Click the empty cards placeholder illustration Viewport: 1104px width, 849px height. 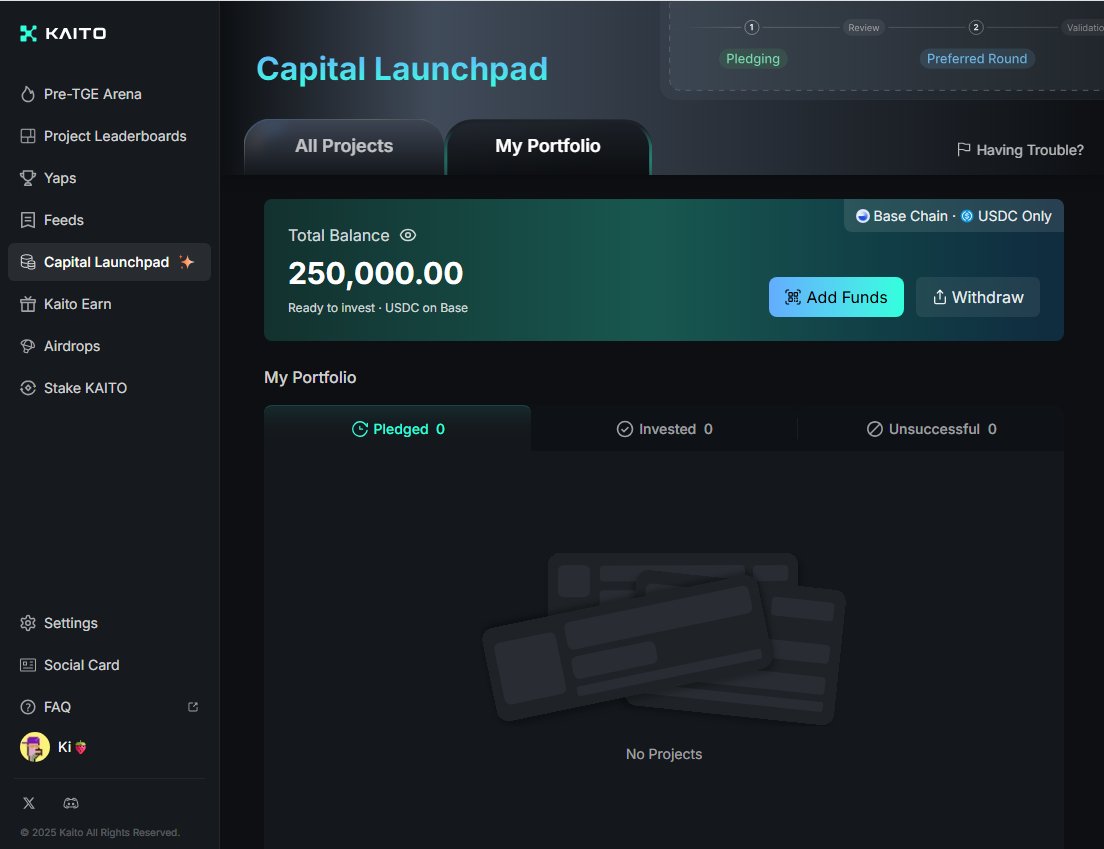coord(664,639)
